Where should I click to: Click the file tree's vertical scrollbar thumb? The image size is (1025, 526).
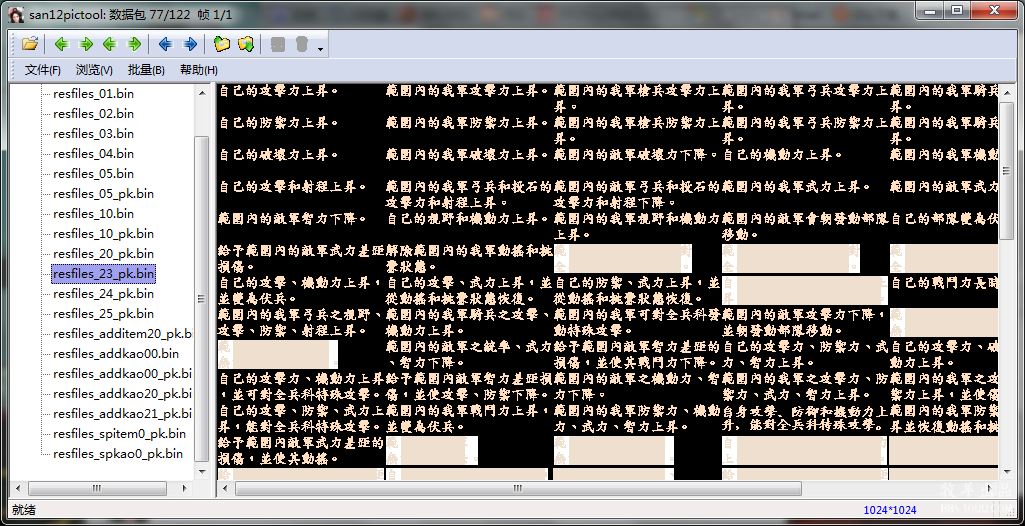point(202,299)
